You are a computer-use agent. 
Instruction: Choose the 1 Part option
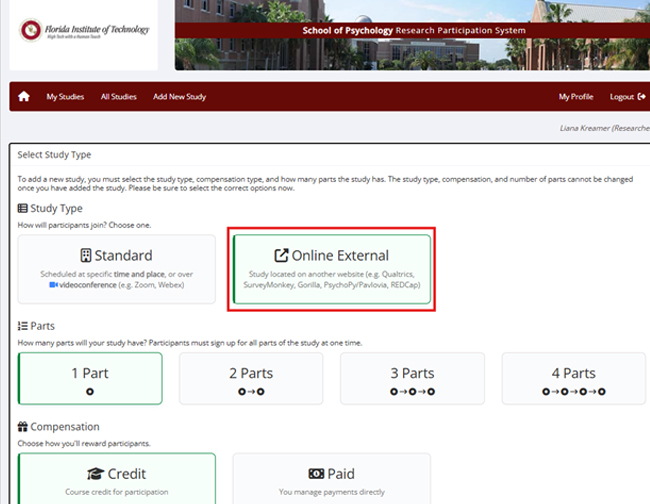[x=90, y=378]
